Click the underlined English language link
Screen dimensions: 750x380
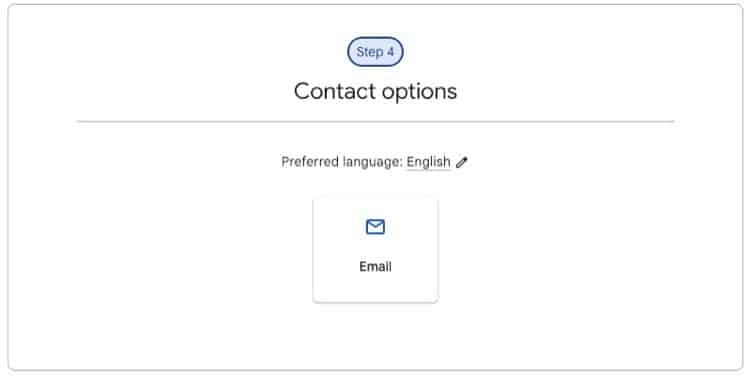click(x=428, y=162)
